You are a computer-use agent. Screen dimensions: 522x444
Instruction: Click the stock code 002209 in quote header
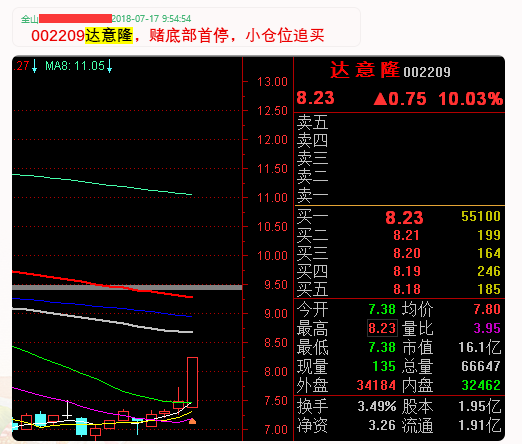pyautogui.click(x=427, y=72)
